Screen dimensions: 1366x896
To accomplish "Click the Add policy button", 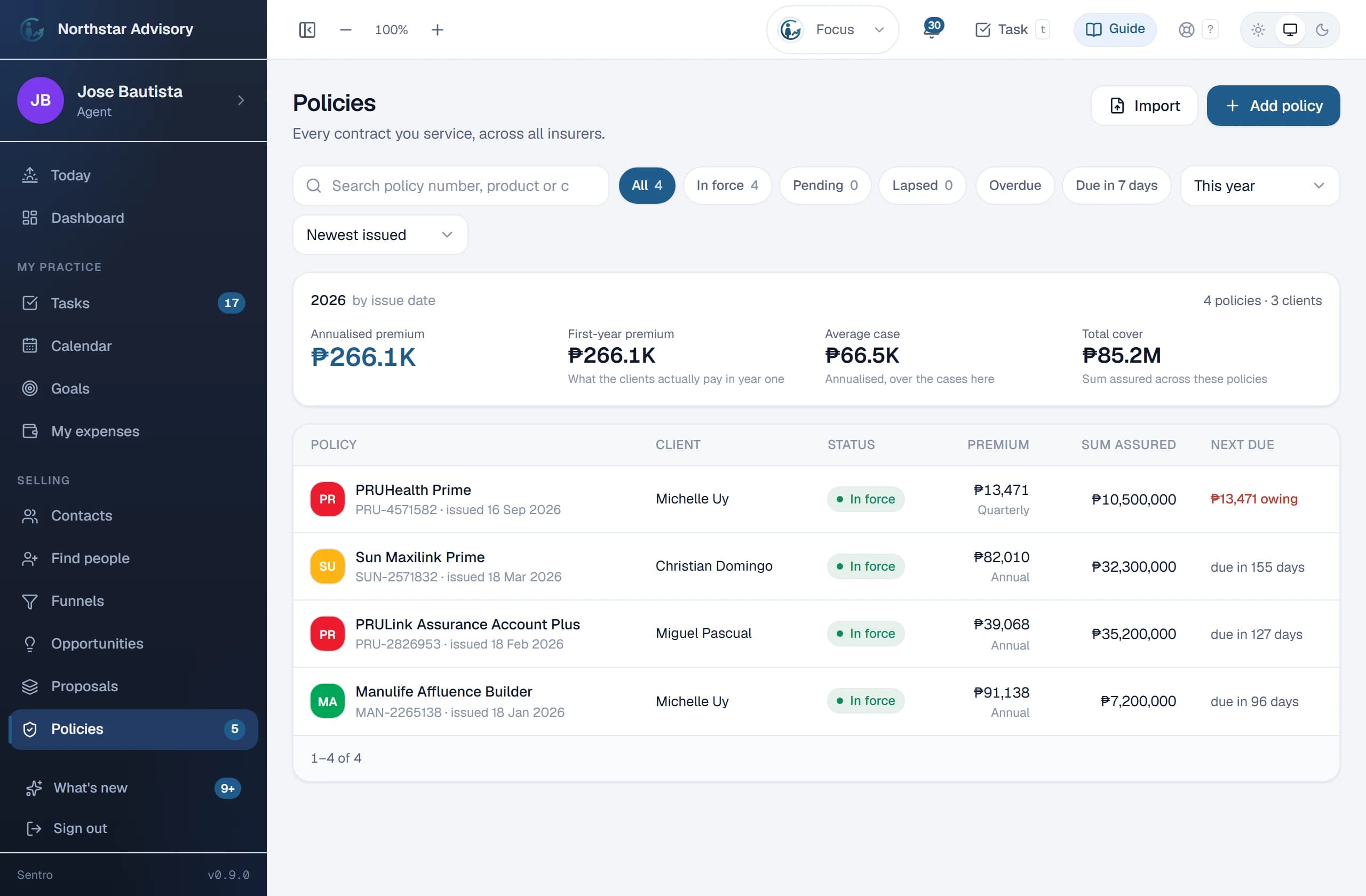I will point(1273,106).
